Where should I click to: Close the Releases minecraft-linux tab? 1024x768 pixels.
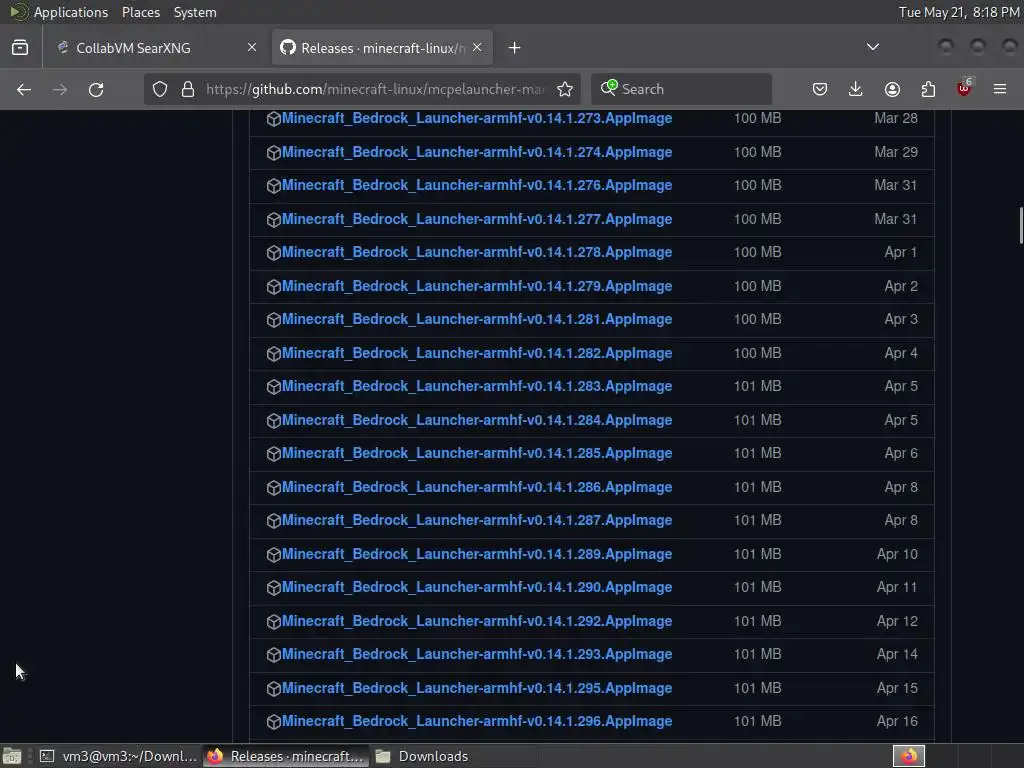click(477, 47)
